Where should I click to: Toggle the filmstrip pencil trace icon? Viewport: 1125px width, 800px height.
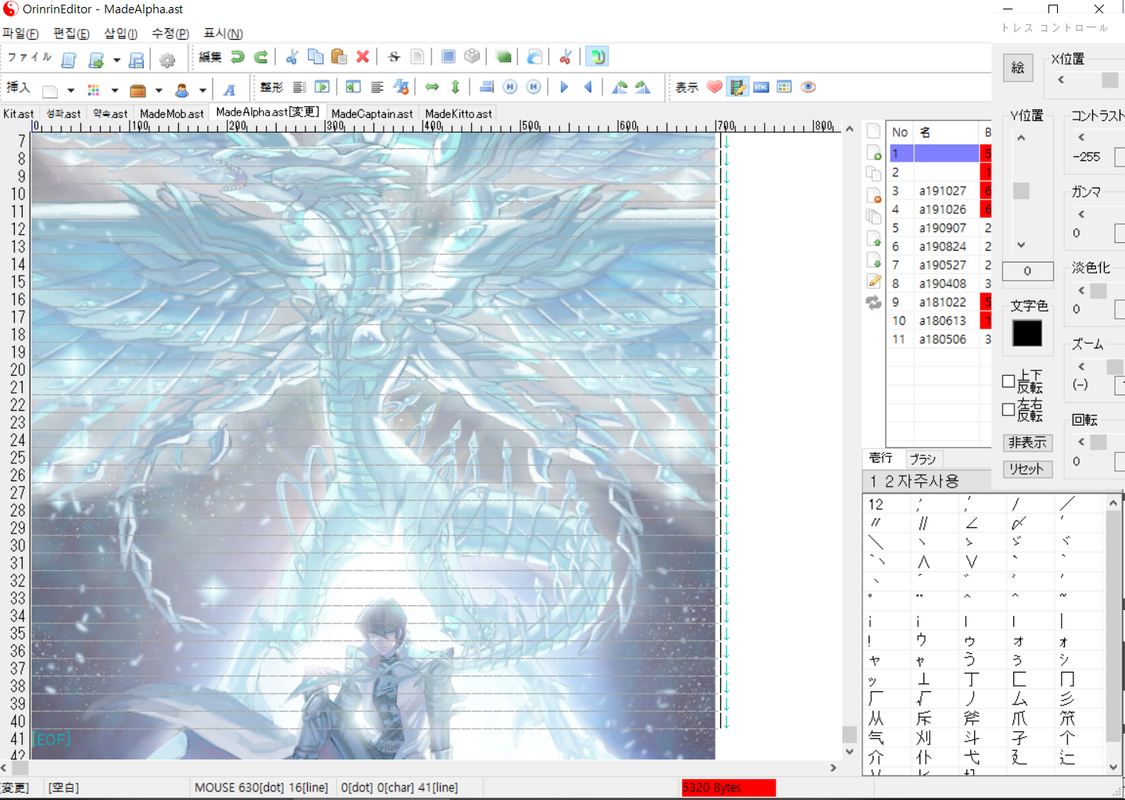[738, 87]
